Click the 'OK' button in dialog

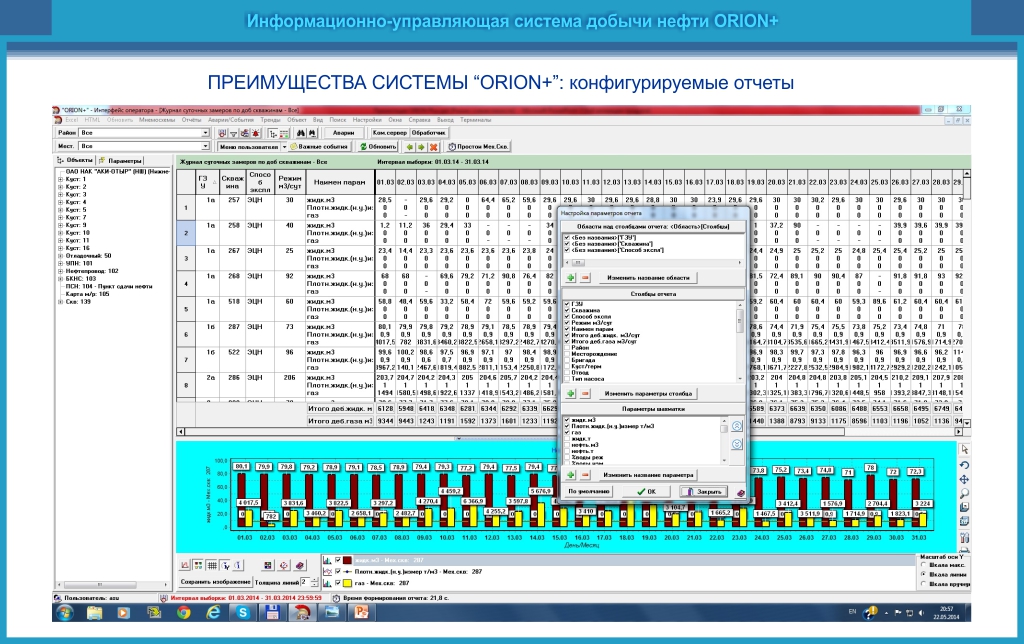pos(647,492)
